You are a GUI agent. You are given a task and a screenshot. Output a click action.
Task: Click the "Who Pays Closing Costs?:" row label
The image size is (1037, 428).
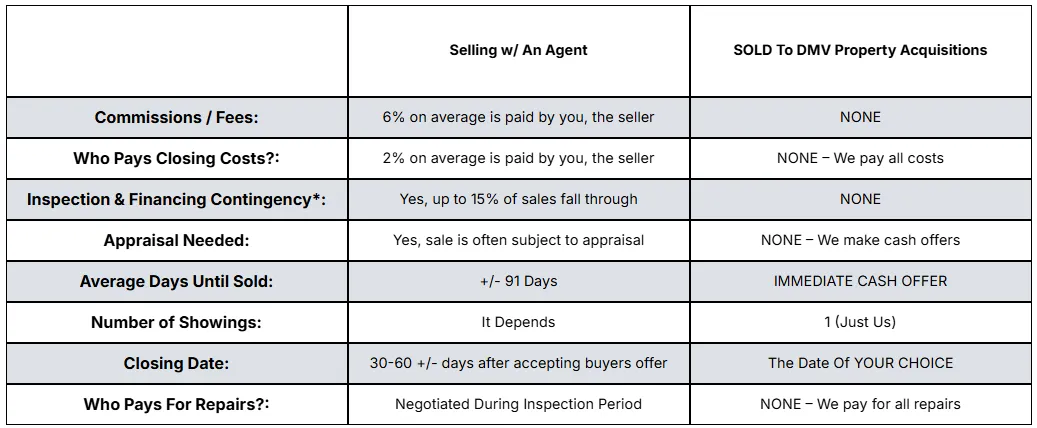coord(176,159)
